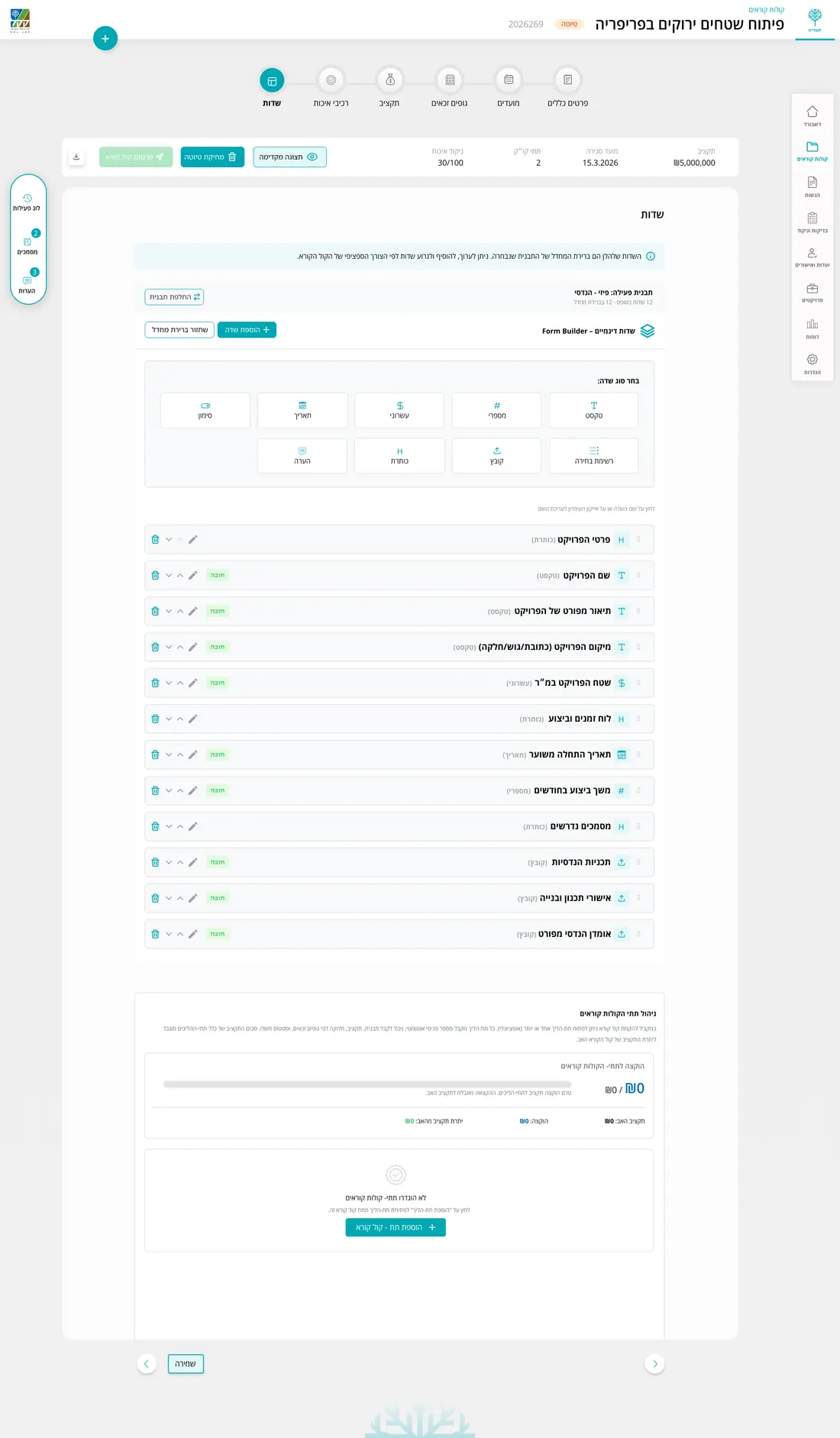Click הוספת תת-קול קורא add button
This screenshot has height=1438, width=840.
pos(396,1227)
